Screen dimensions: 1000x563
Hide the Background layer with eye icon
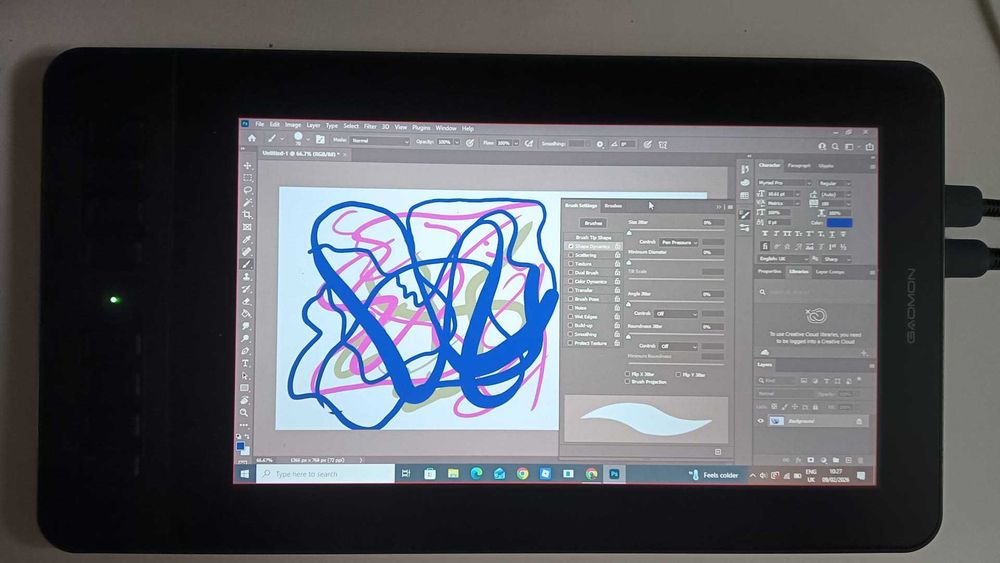coord(760,421)
